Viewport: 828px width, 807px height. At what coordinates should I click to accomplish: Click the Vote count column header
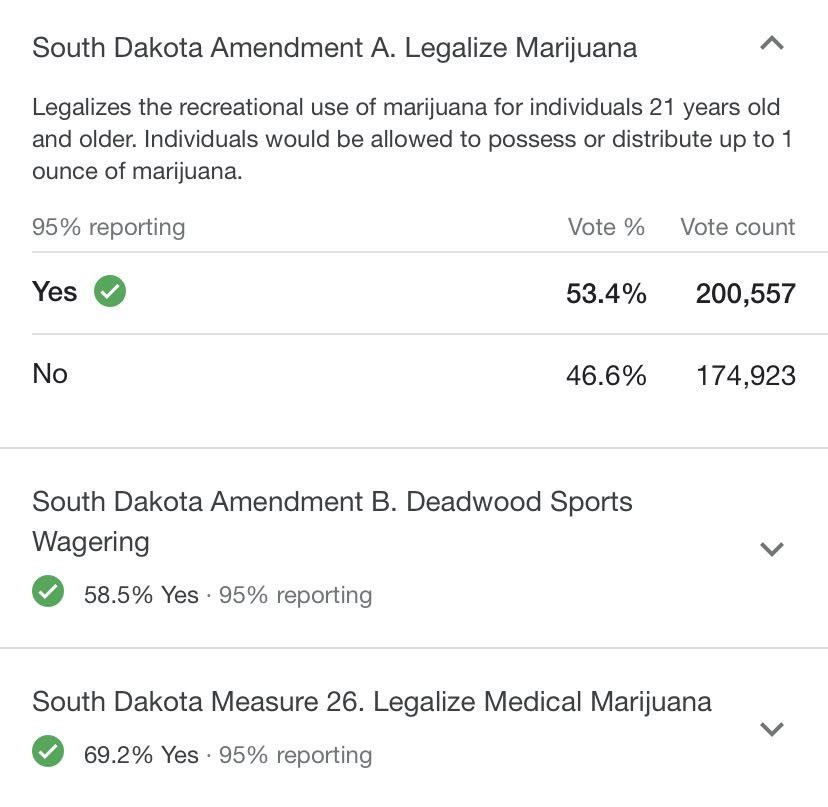click(737, 227)
